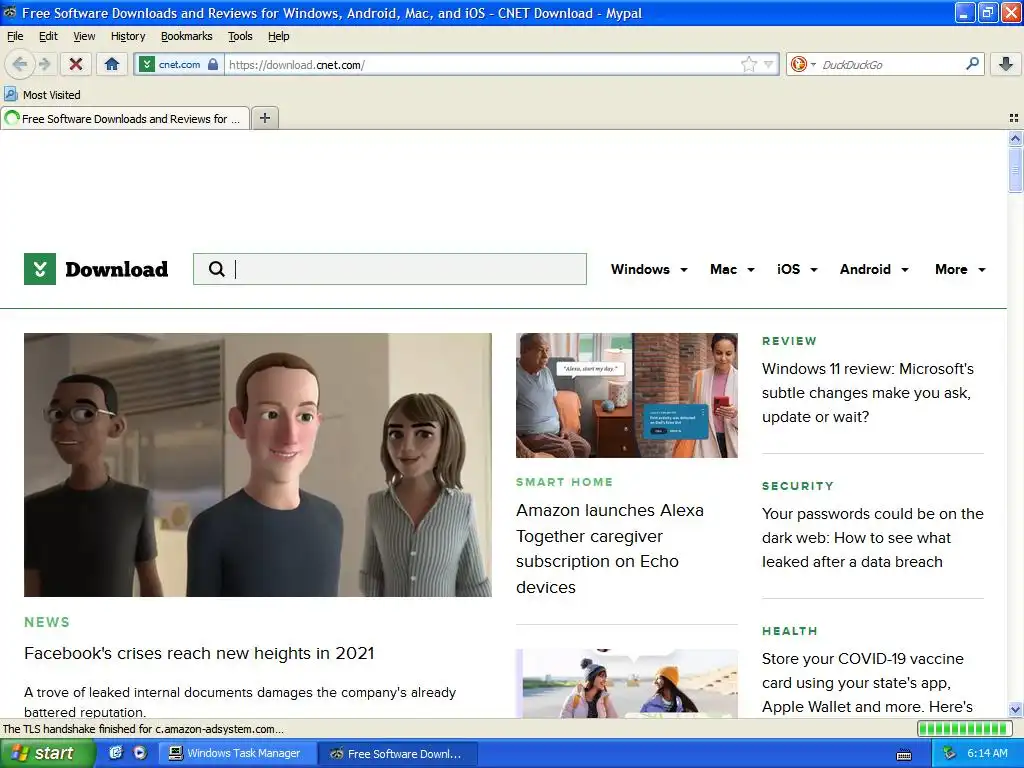The image size is (1024, 768).
Task: Click the on-screen keyboard tray icon
Action: 904,755
